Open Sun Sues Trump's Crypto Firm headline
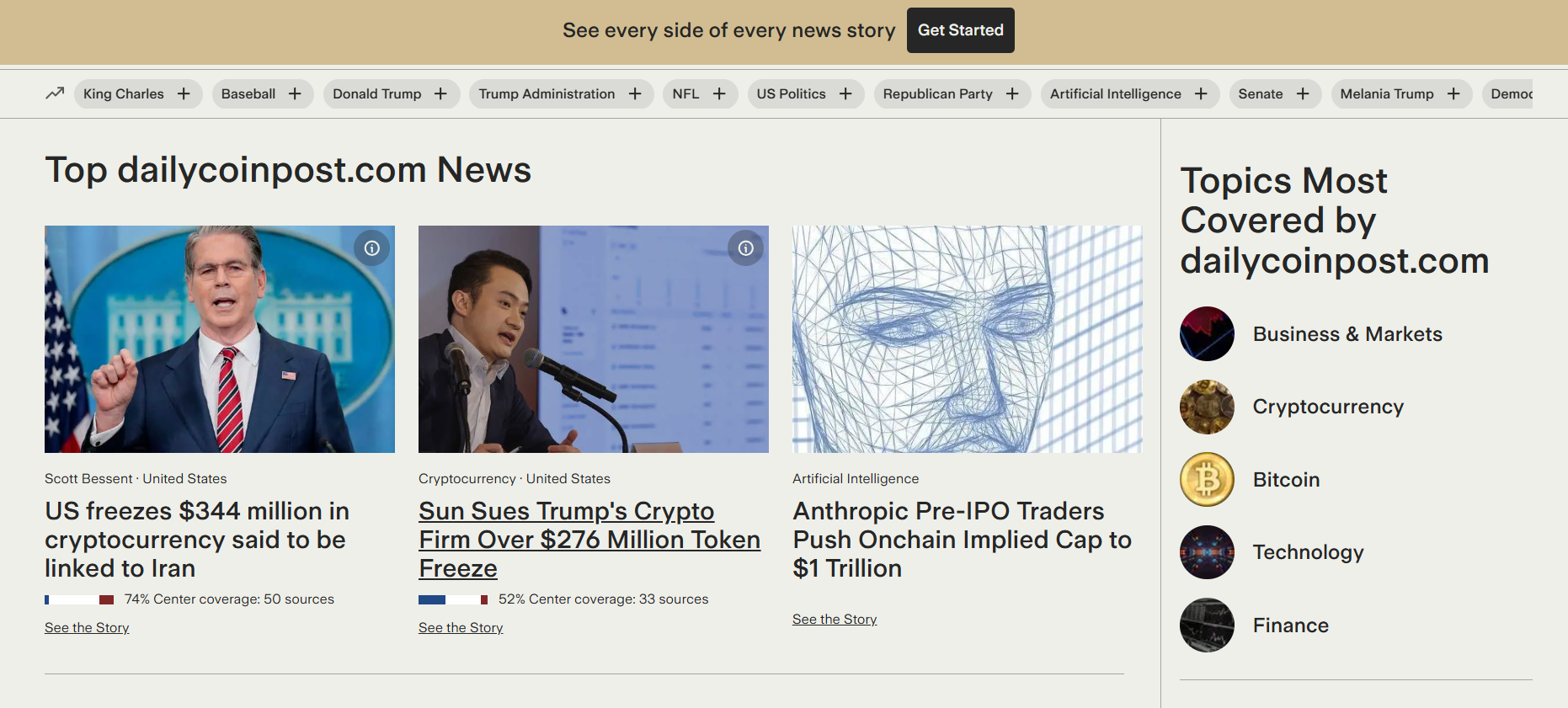The image size is (1568, 708). [589, 540]
